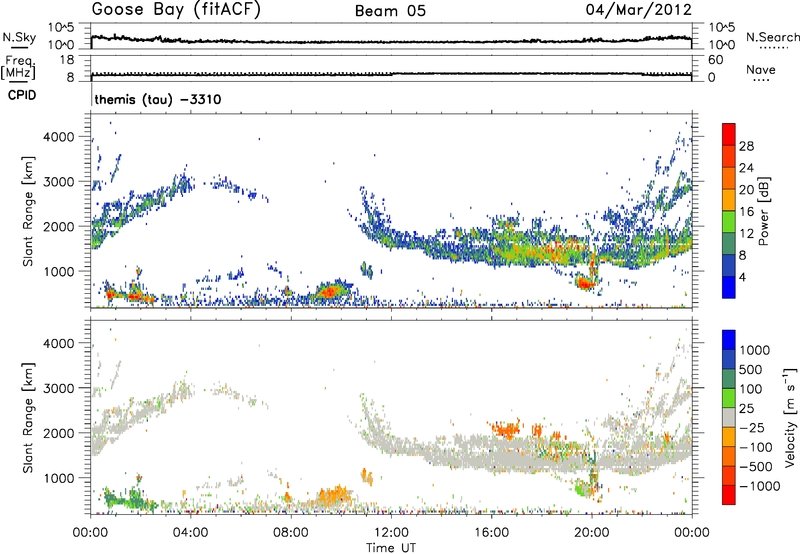Click the '4000' tick of the power panel

click(60, 137)
